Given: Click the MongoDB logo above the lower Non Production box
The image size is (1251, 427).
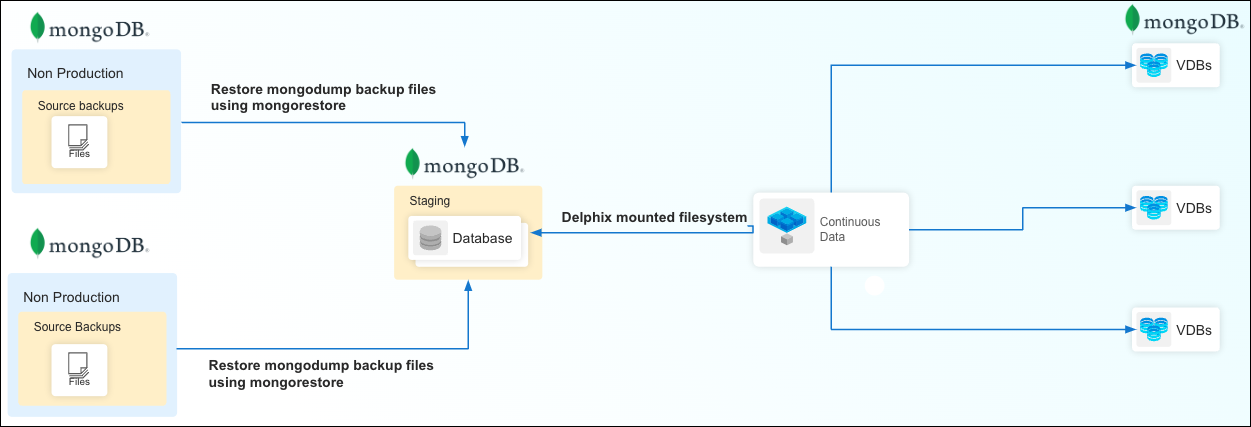Looking at the screenshot, I should (89, 244).
